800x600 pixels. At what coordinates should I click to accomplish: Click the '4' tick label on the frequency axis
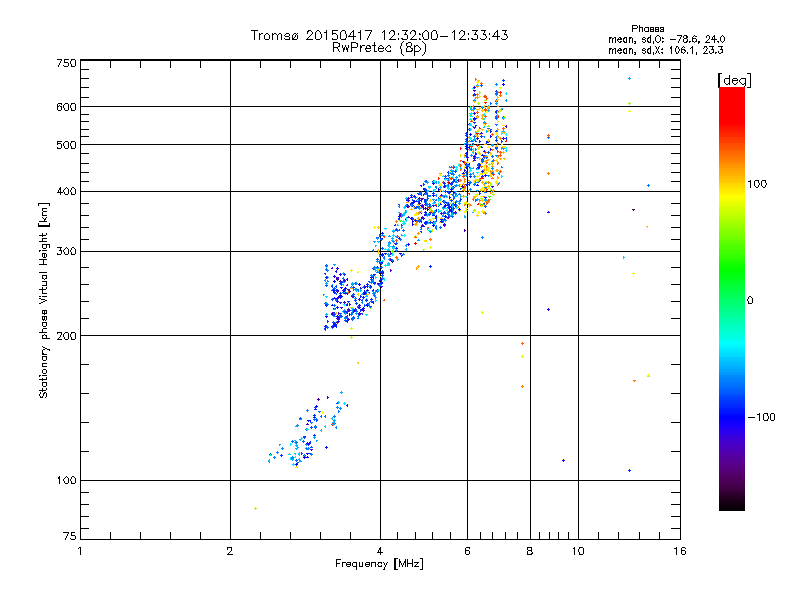[x=380, y=551]
